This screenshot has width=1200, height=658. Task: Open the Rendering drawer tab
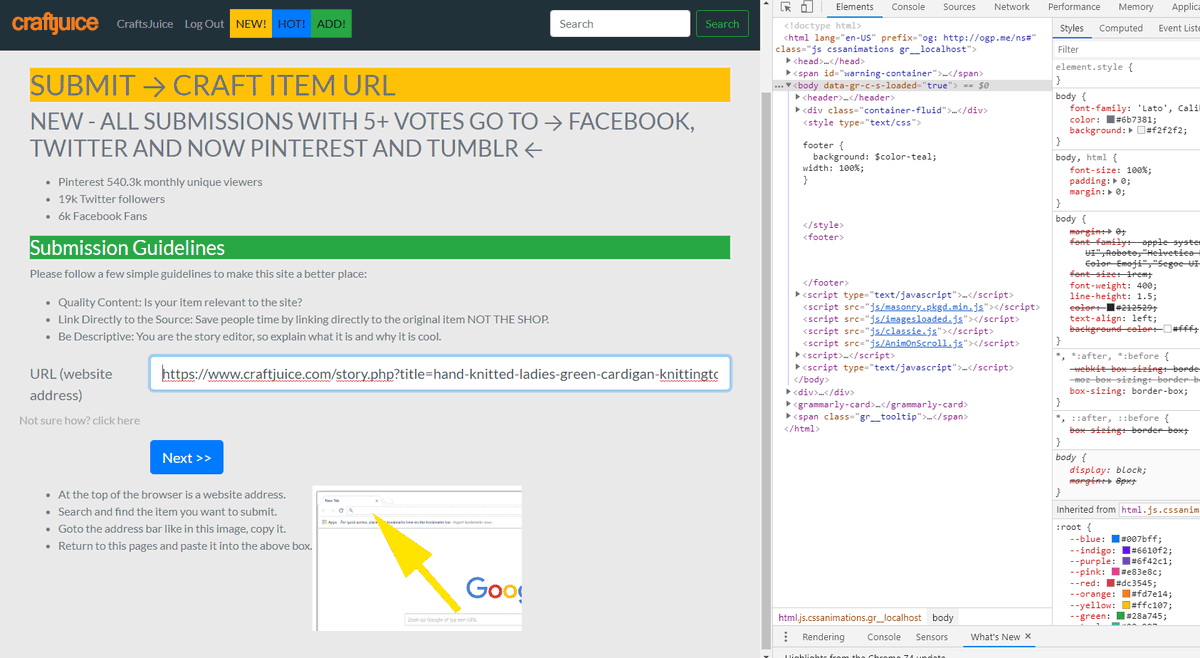coord(823,637)
